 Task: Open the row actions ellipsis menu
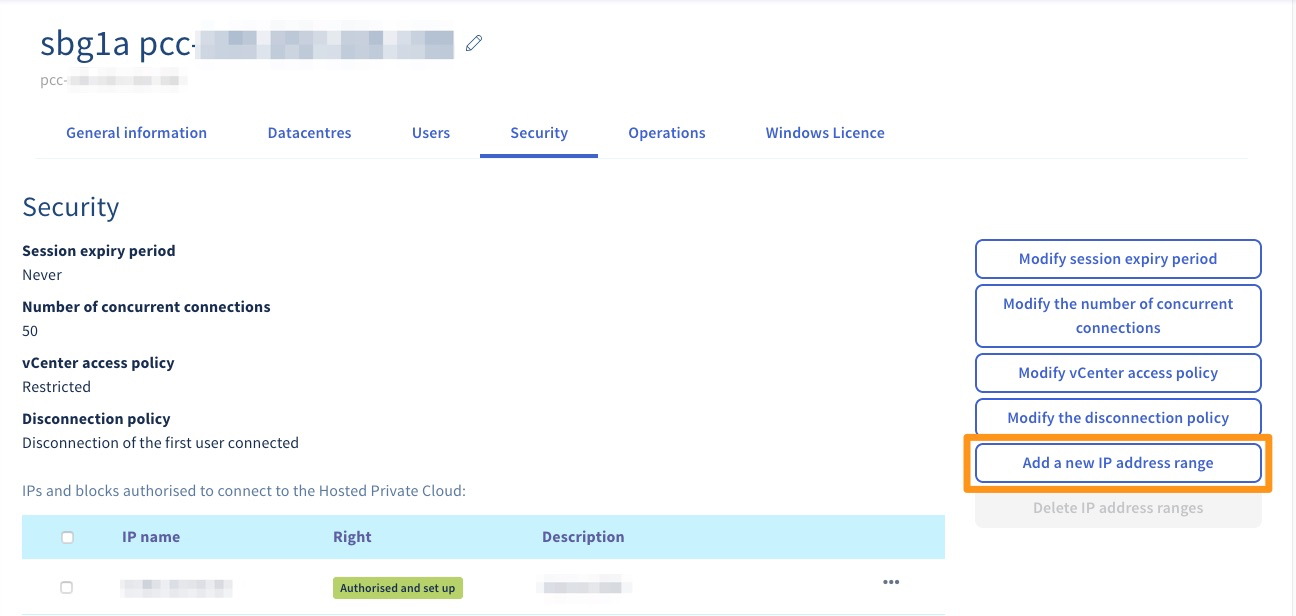click(x=891, y=582)
